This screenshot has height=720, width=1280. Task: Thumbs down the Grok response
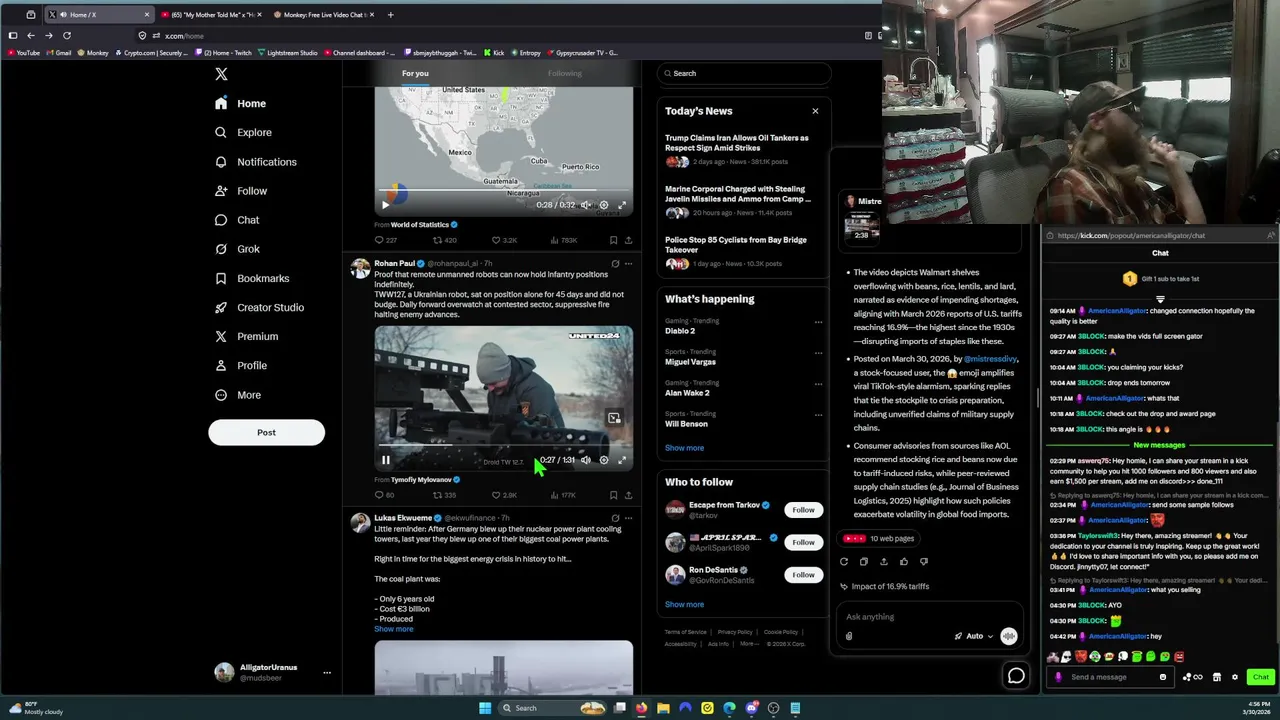pos(924,562)
